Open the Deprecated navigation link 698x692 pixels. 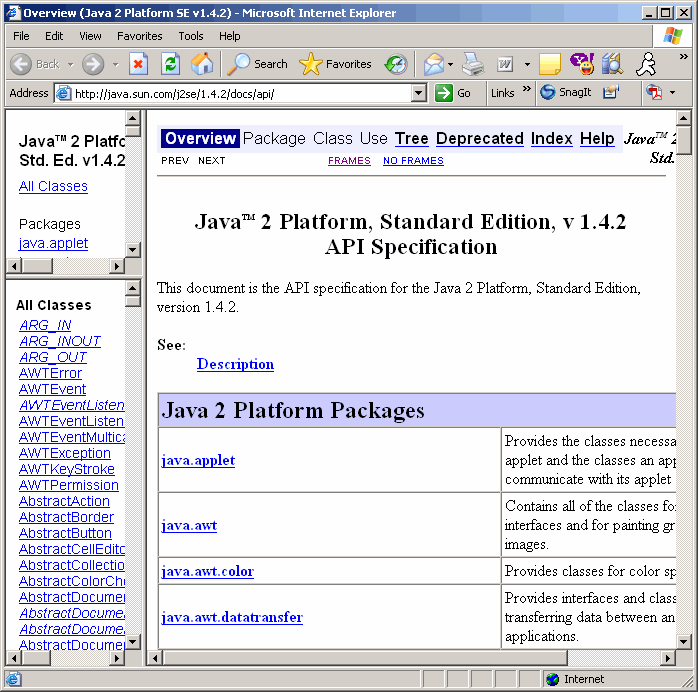(x=479, y=138)
